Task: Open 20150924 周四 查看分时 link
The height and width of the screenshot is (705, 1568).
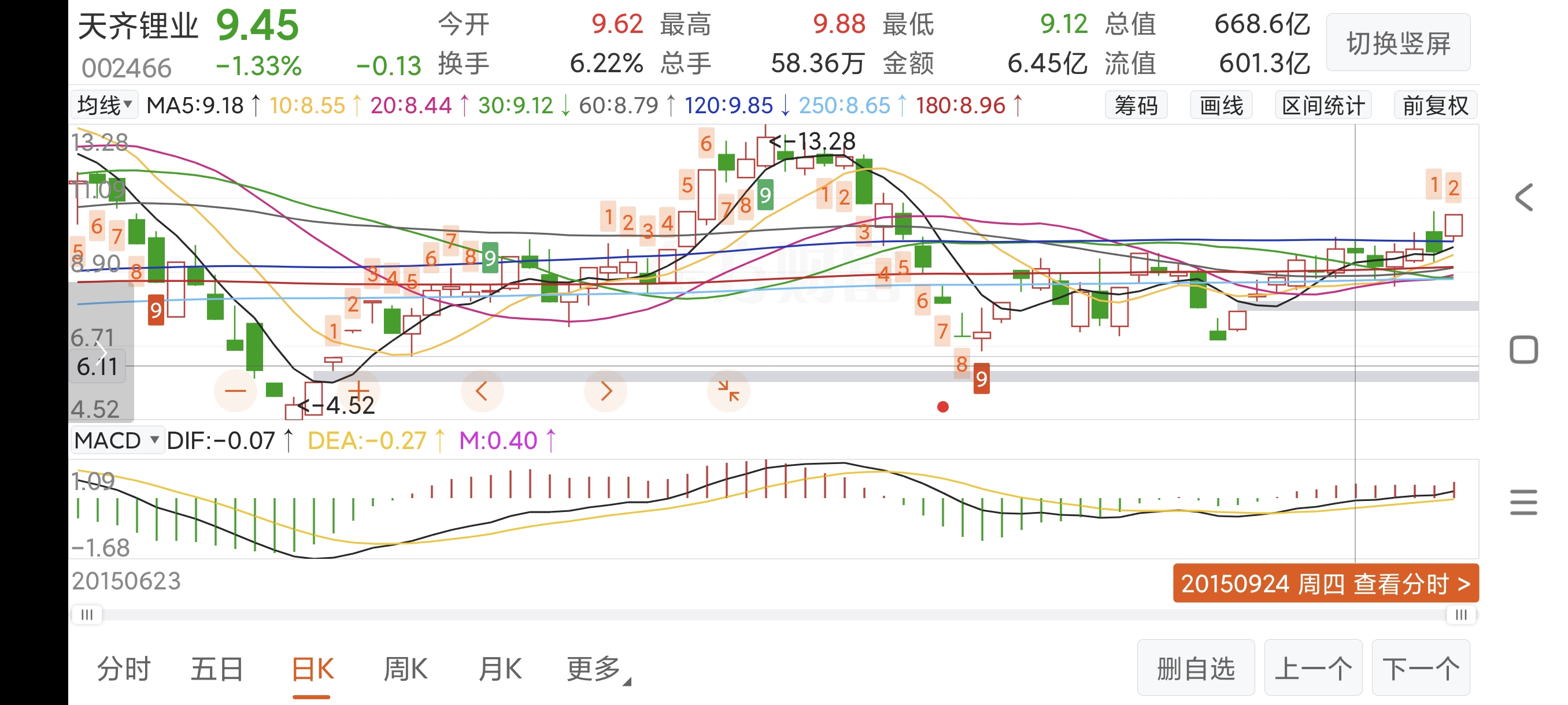Action: [1326, 583]
